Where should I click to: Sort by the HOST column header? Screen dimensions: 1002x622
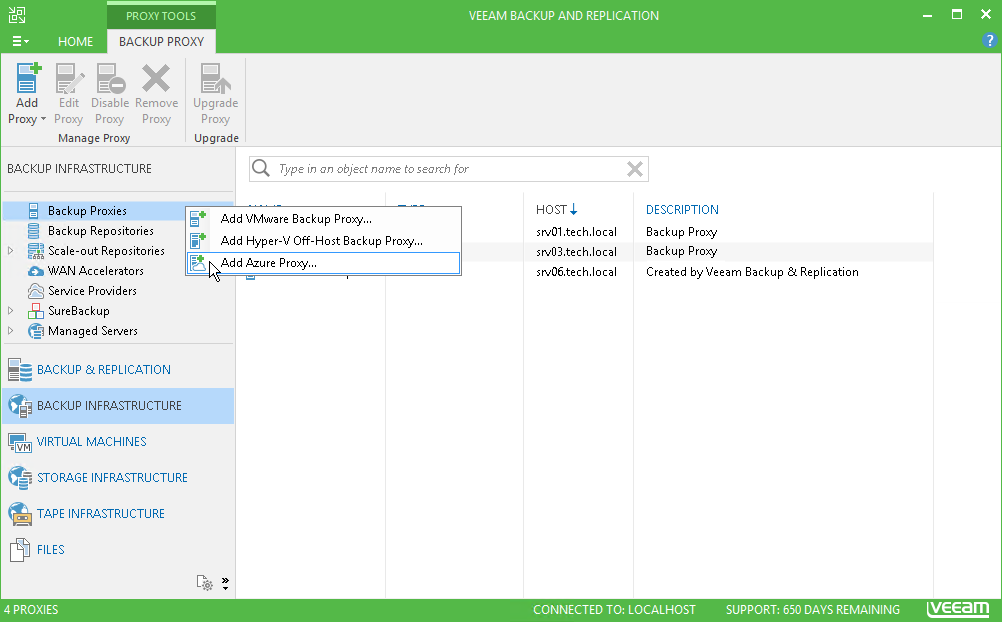tap(557, 210)
